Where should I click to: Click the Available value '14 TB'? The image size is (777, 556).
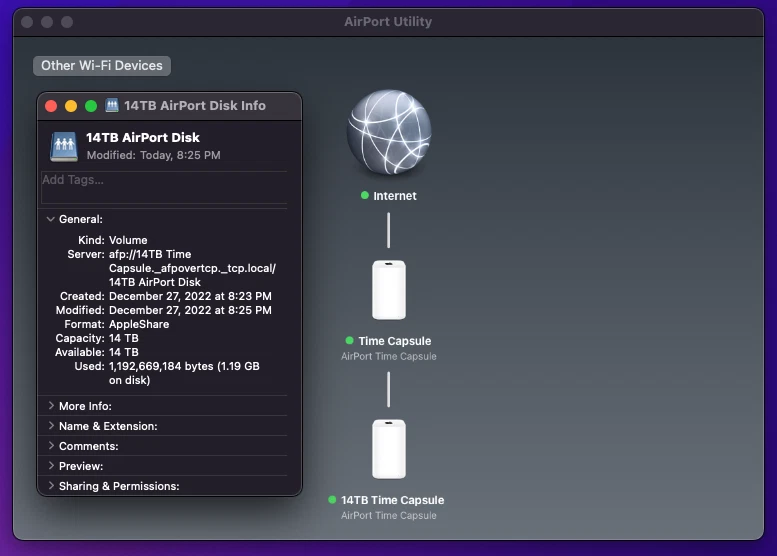(124, 352)
